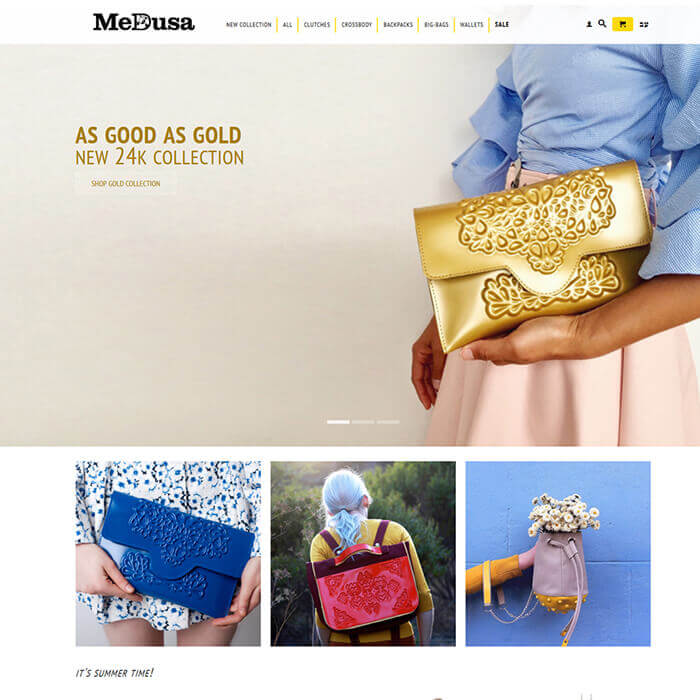Open the red backpack thumbnail

tap(363, 554)
